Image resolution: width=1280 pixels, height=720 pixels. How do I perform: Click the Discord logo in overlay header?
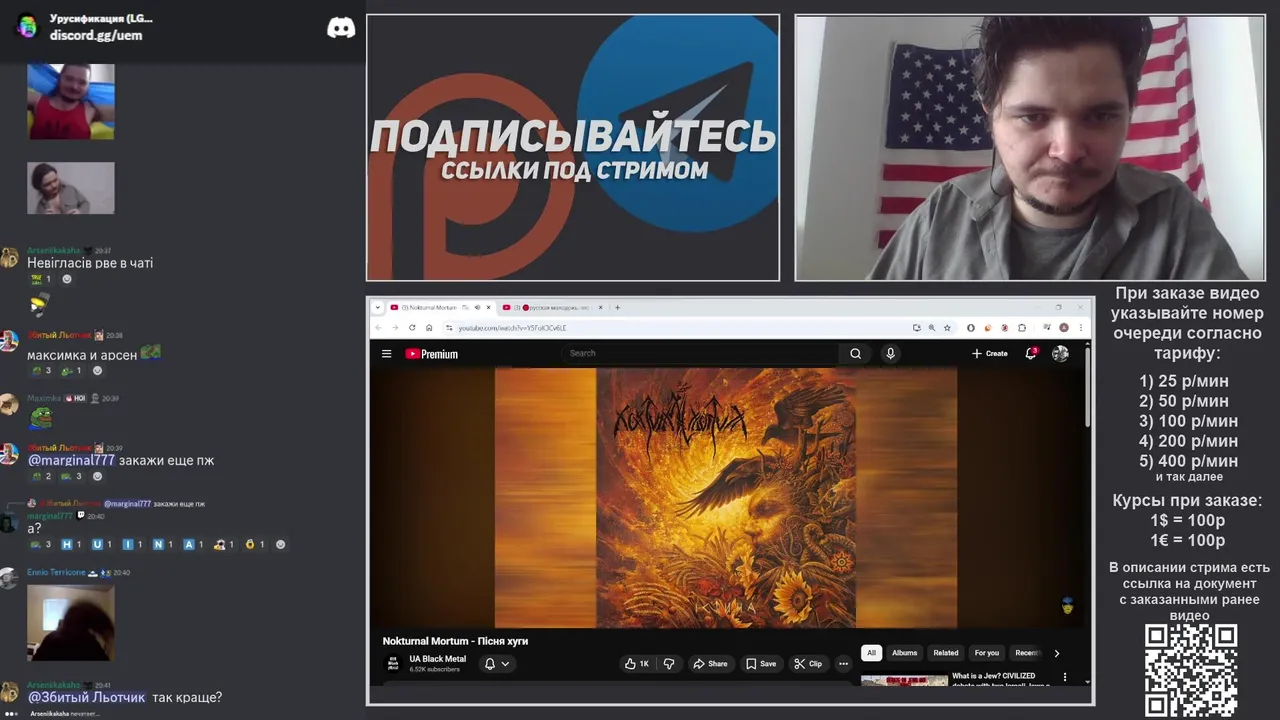pos(341,27)
